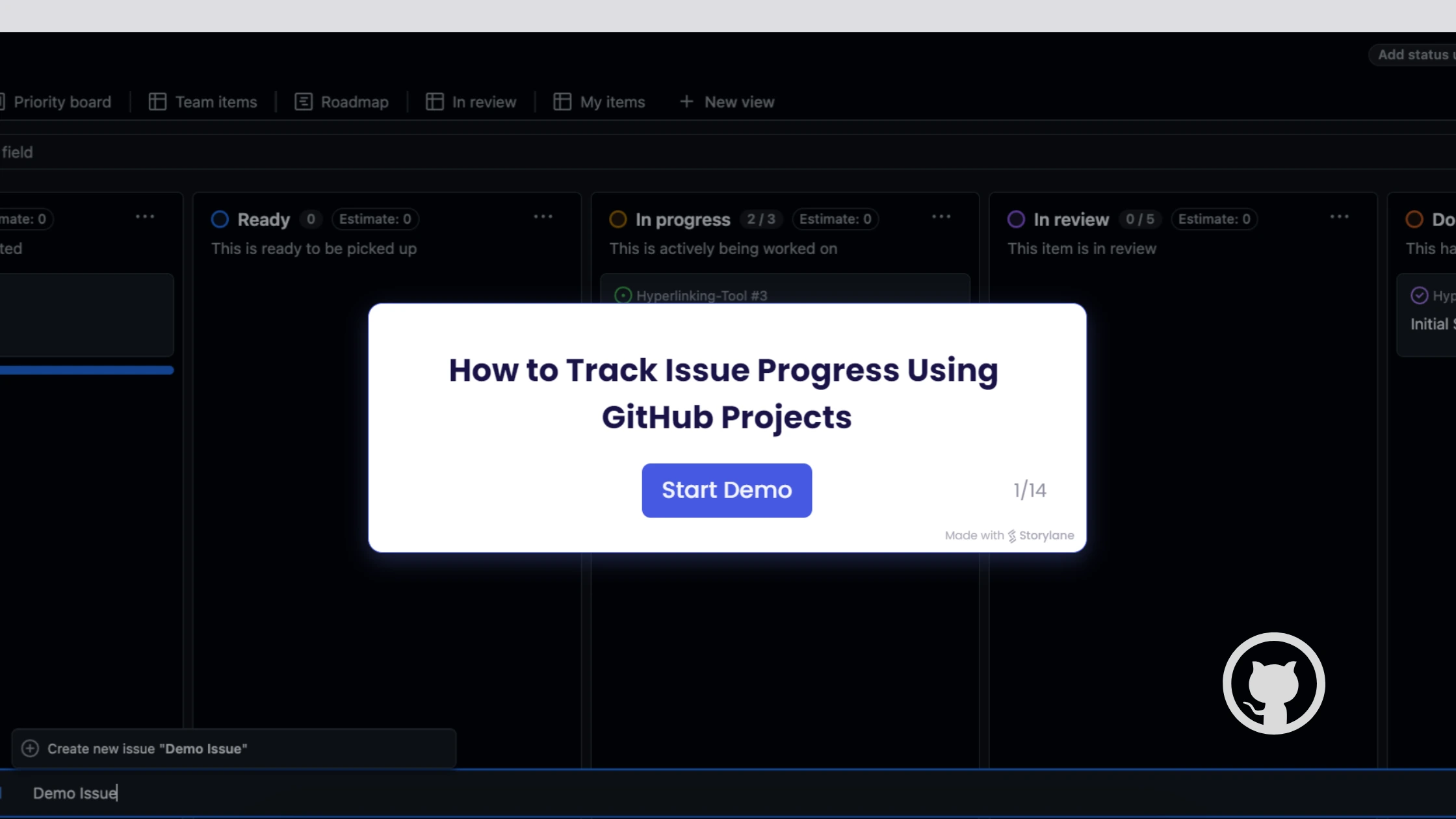1456x819 pixels.
Task: Click the Roadmap view icon
Action: pyautogui.click(x=303, y=101)
